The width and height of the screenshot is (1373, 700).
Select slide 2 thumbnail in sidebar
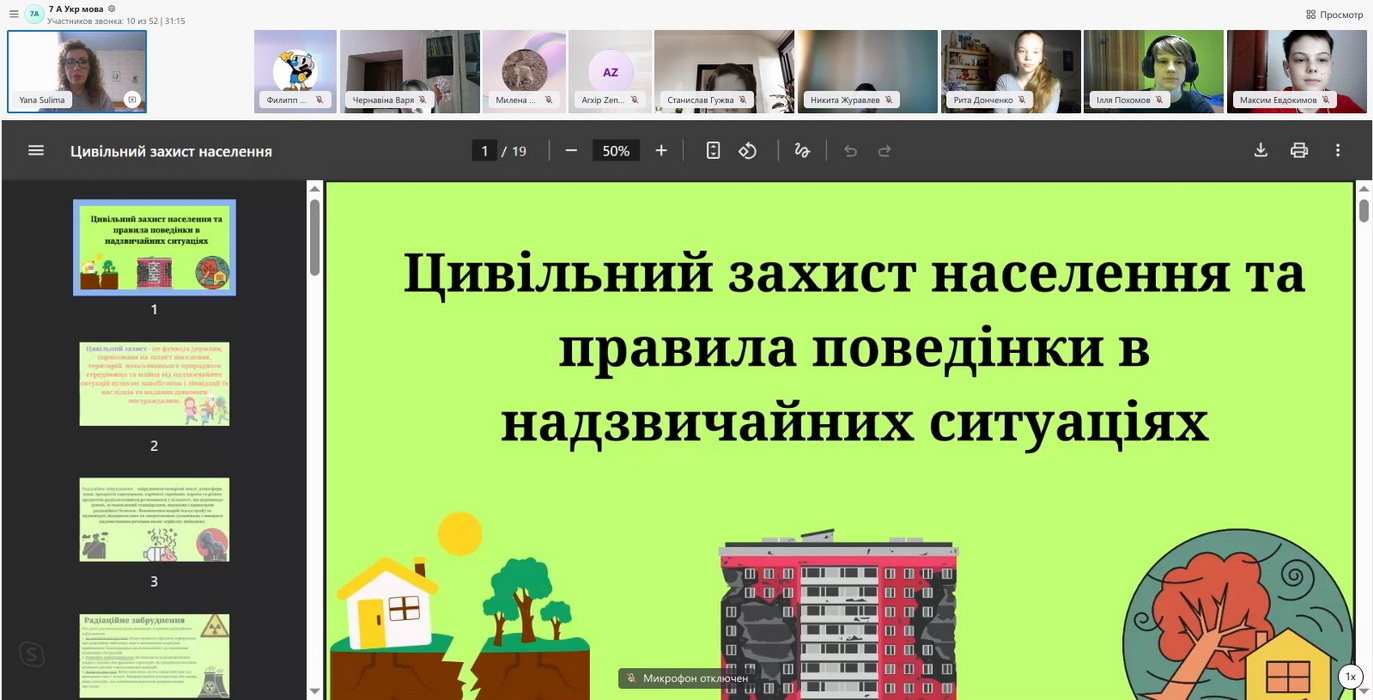click(154, 384)
